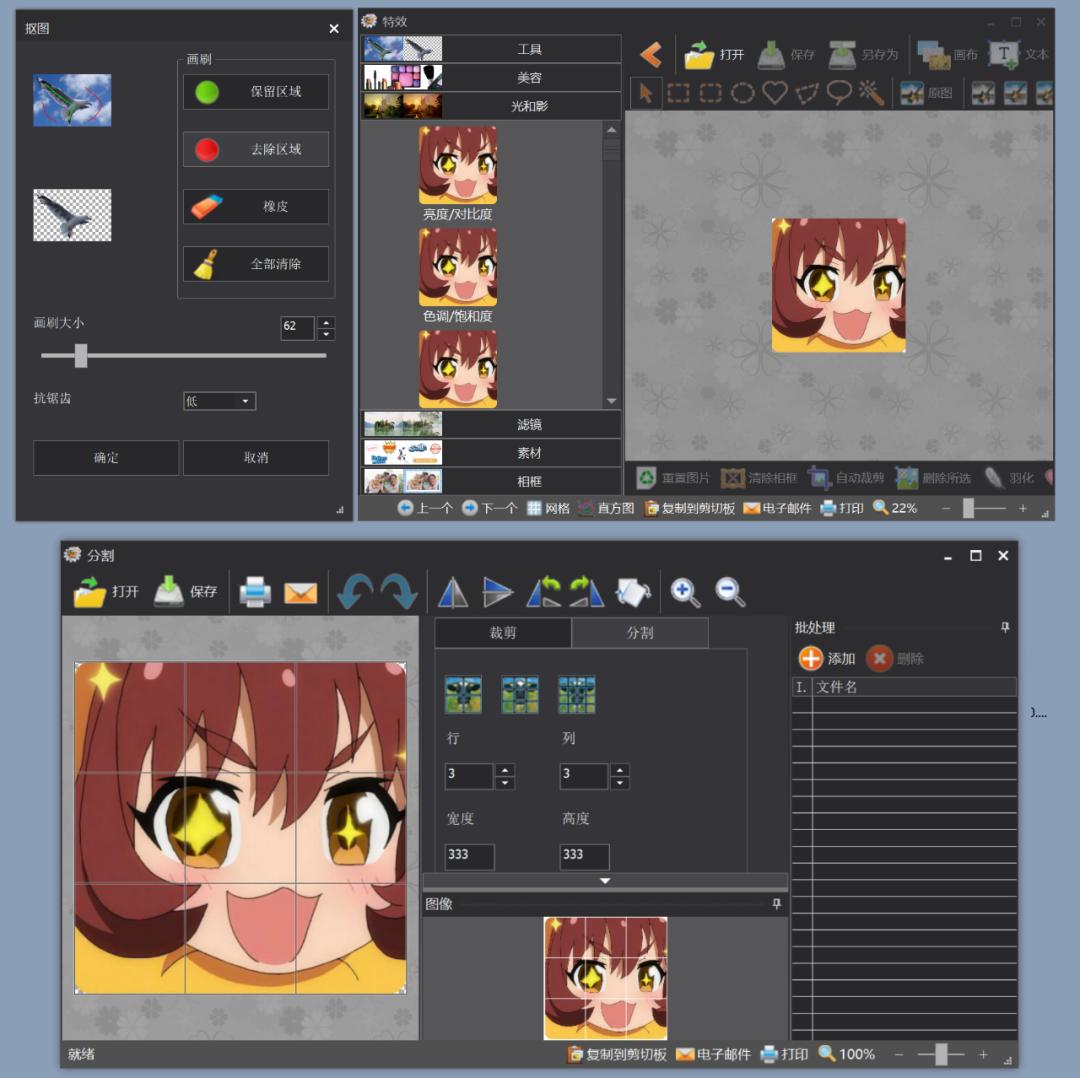Click the Zoom Out magnifier in the split toolbar
Viewport: 1080px width, 1078px height.
730,592
